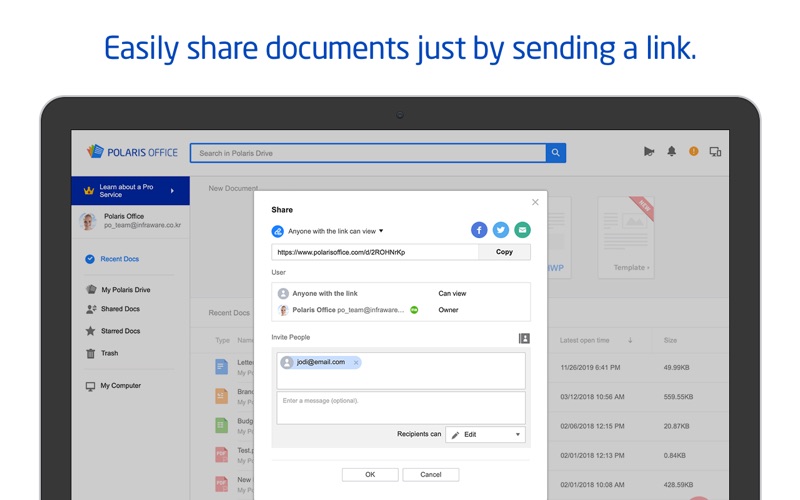This screenshot has width=800, height=500.
Task: Click the 559.55KB size cell
Action: tap(679, 396)
